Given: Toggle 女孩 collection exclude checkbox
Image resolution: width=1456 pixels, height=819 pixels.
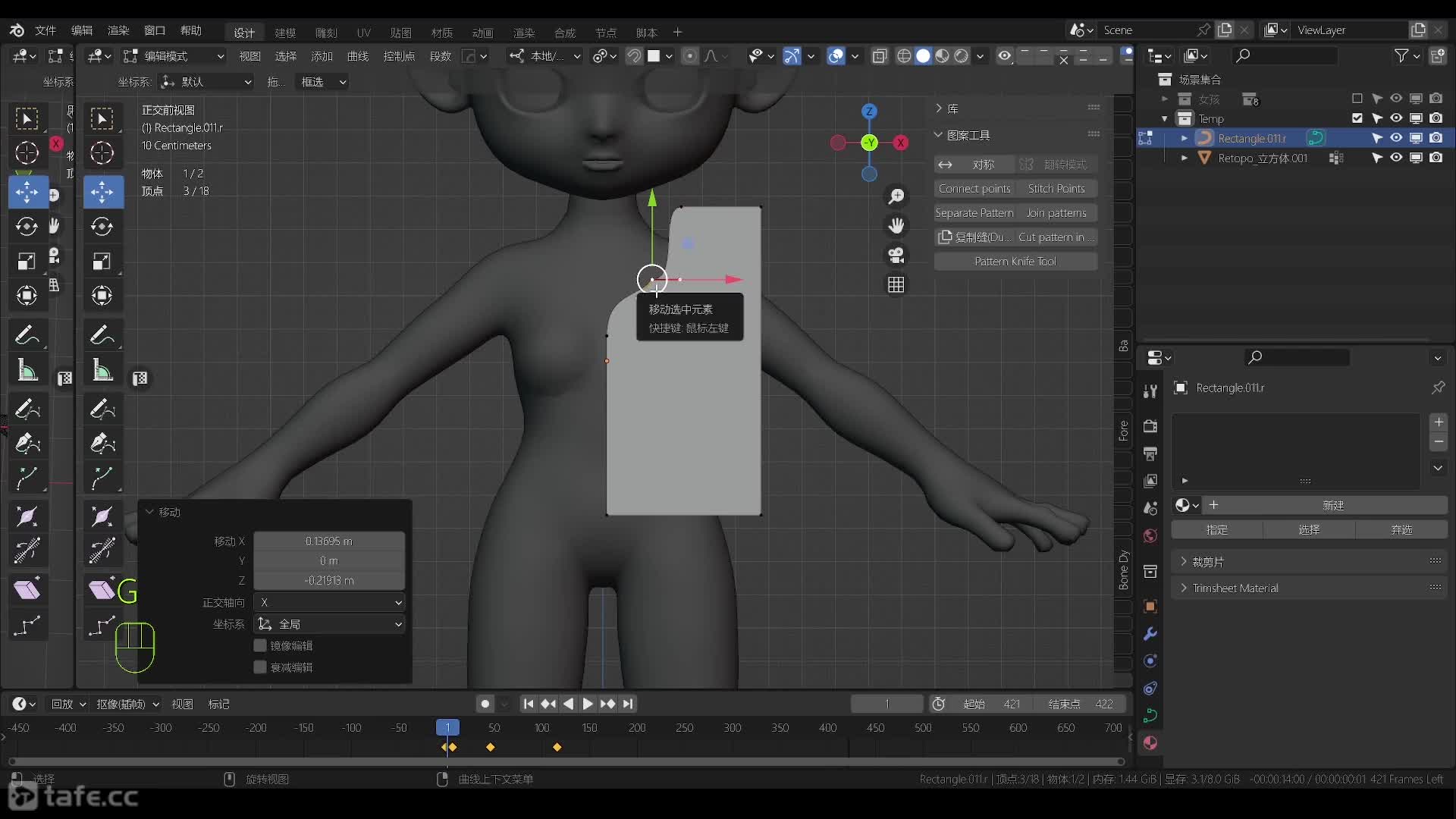Looking at the screenshot, I should (x=1357, y=99).
